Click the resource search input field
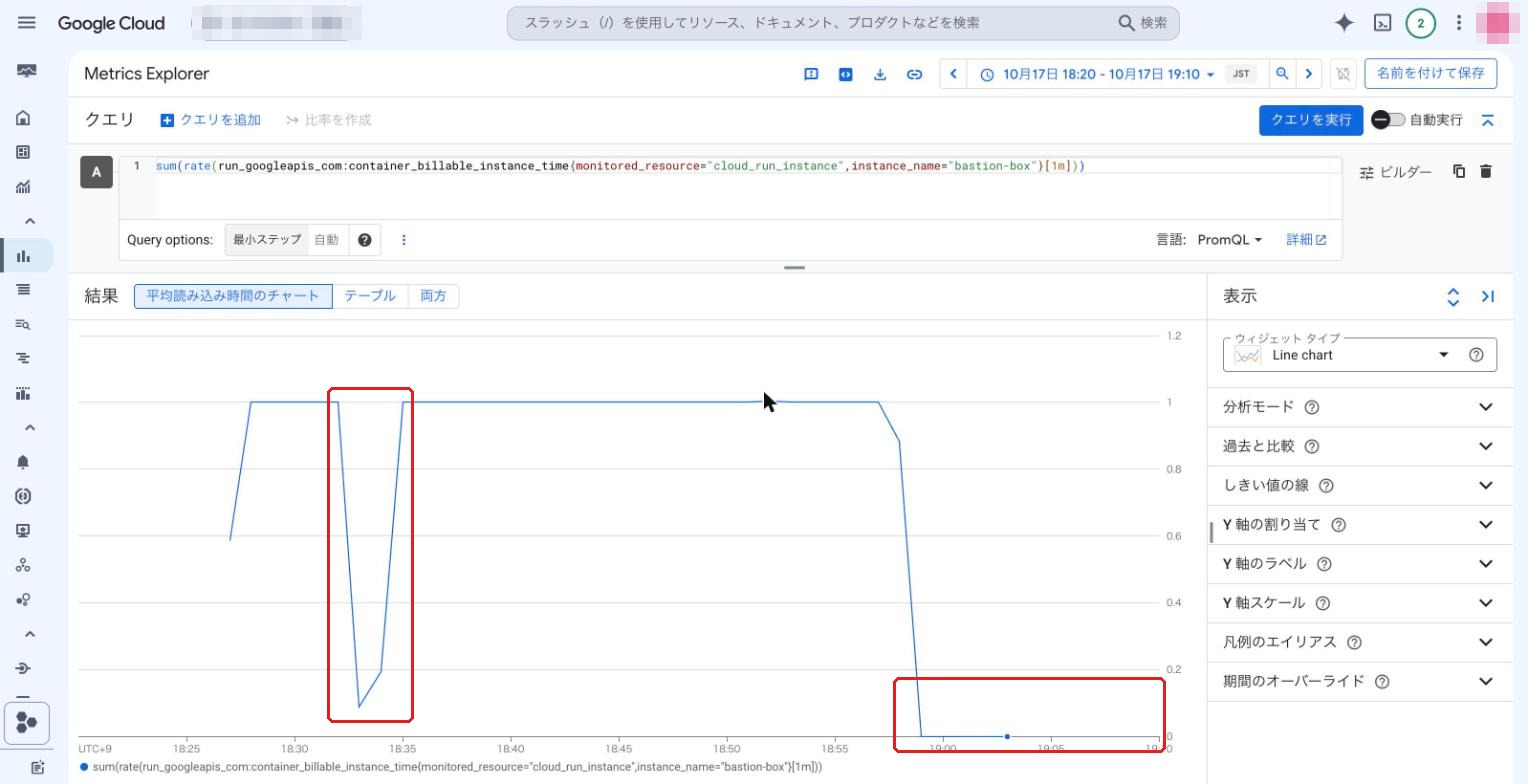 point(815,23)
